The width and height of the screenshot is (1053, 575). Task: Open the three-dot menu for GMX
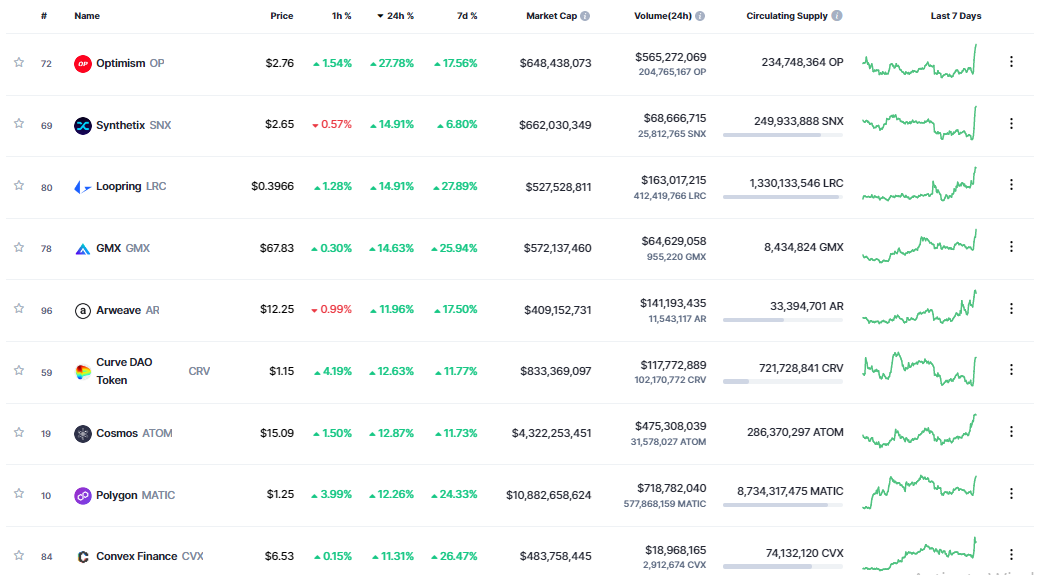point(1011,247)
